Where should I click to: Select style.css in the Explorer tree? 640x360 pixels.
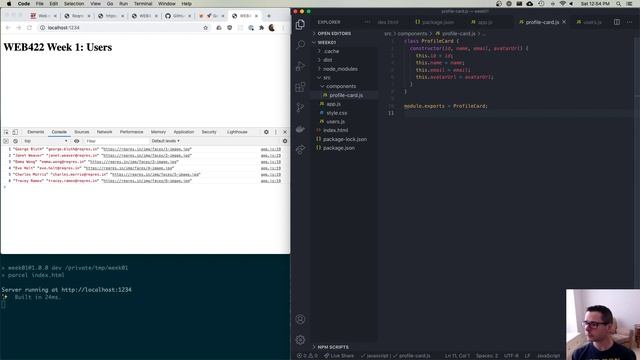pos(336,113)
